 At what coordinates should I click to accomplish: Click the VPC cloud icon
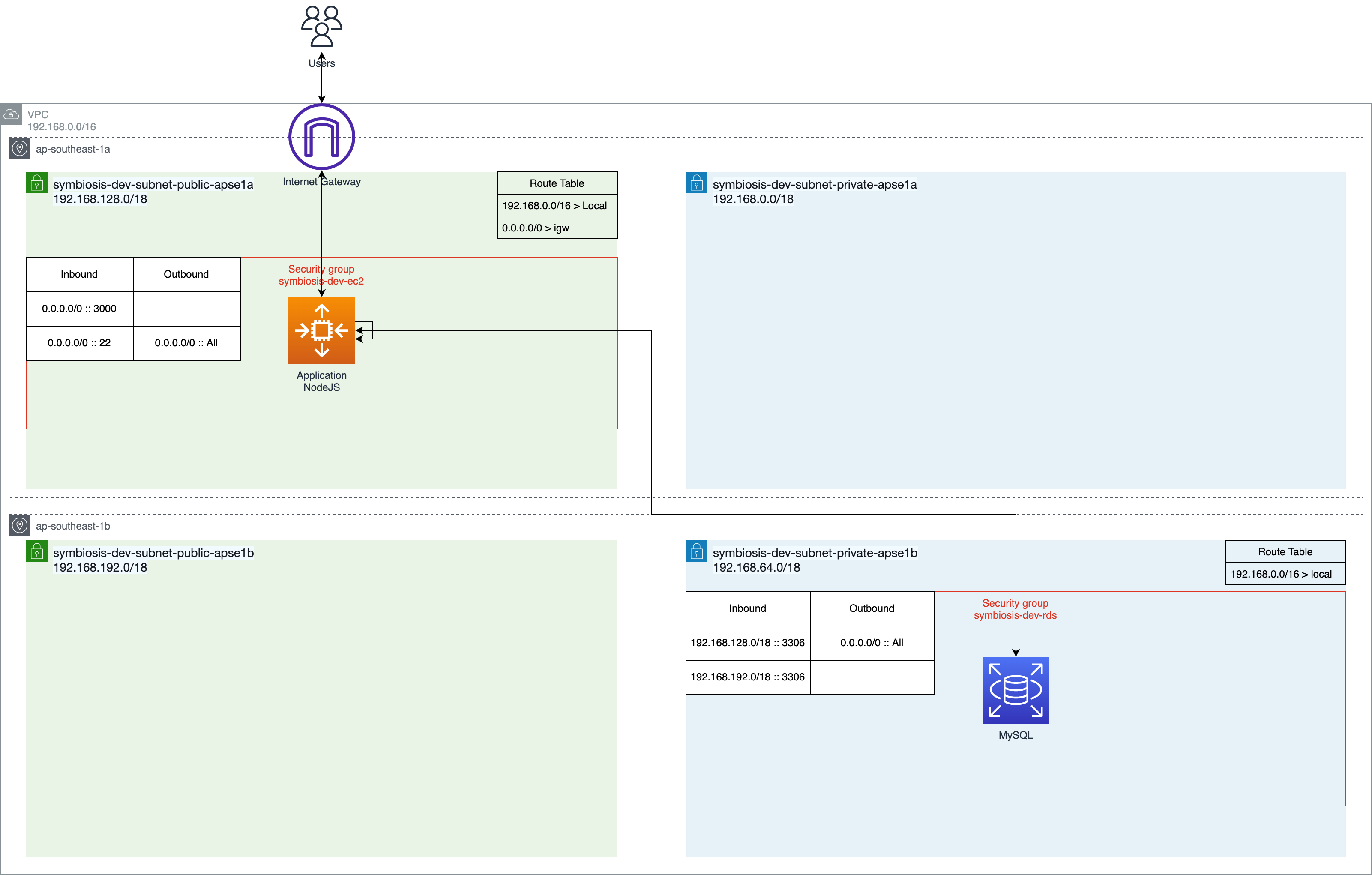pyautogui.click(x=11, y=114)
